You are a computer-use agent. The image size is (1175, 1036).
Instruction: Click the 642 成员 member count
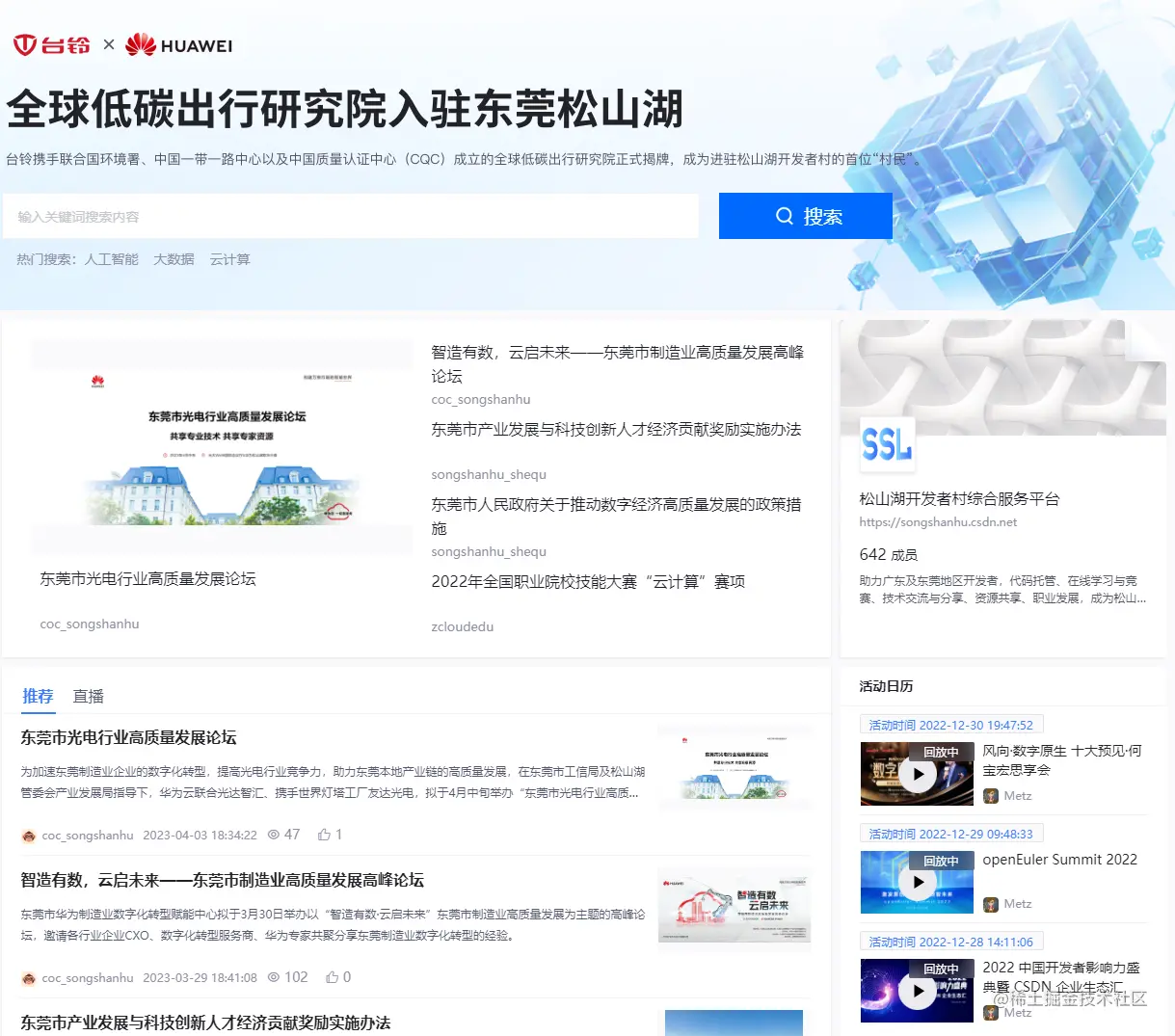(888, 555)
